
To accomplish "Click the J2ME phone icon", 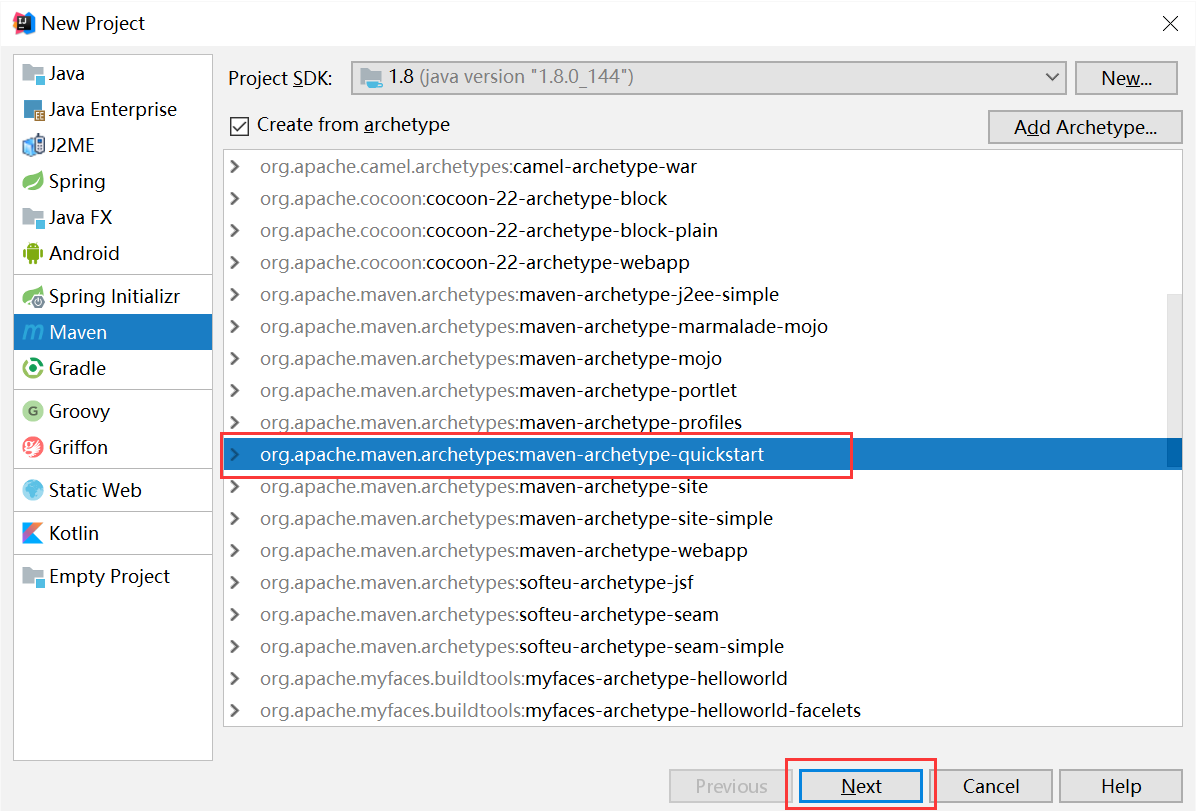I will tap(34, 146).
